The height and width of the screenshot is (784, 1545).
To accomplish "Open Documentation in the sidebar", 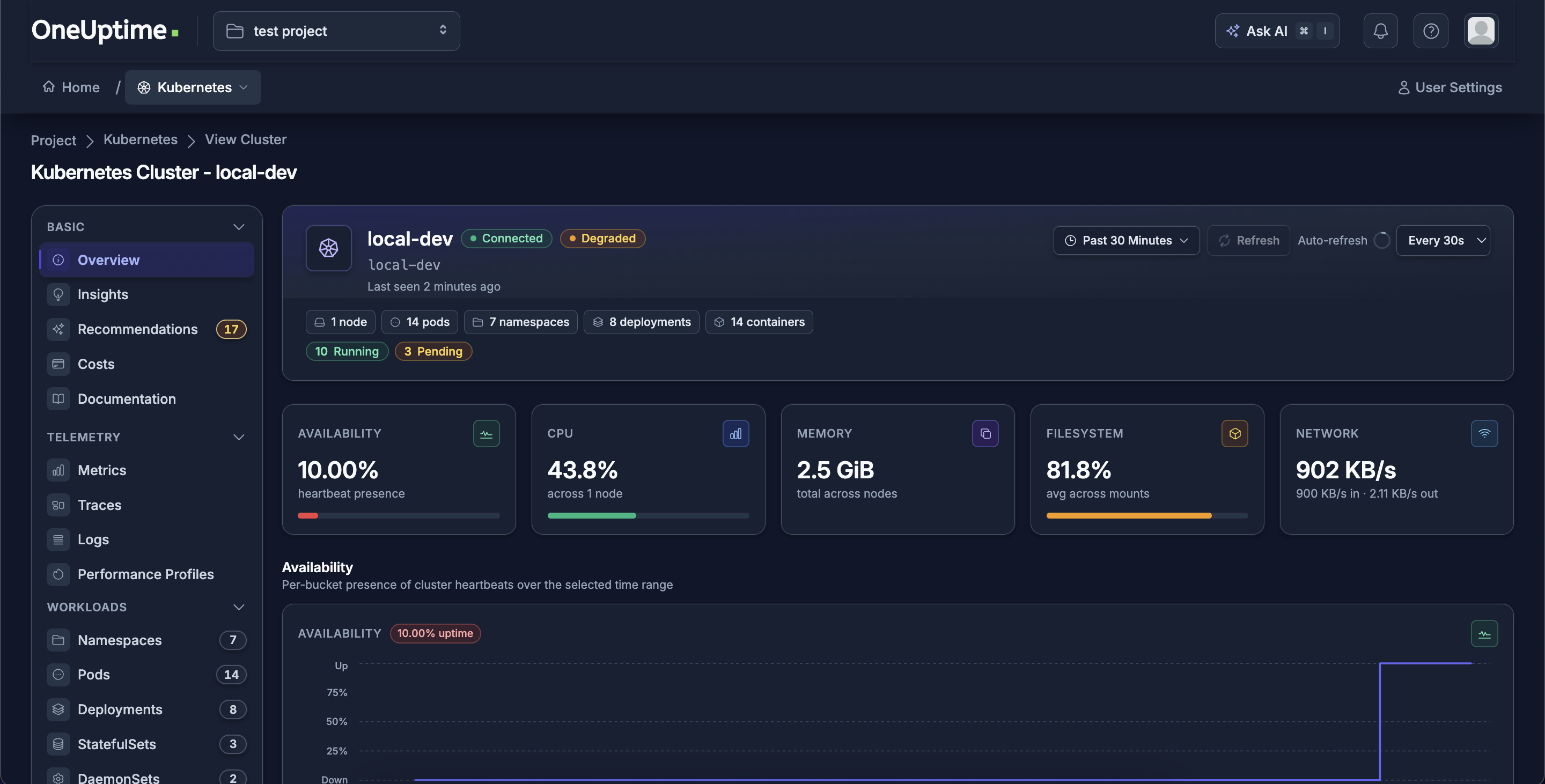I will (146, 398).
